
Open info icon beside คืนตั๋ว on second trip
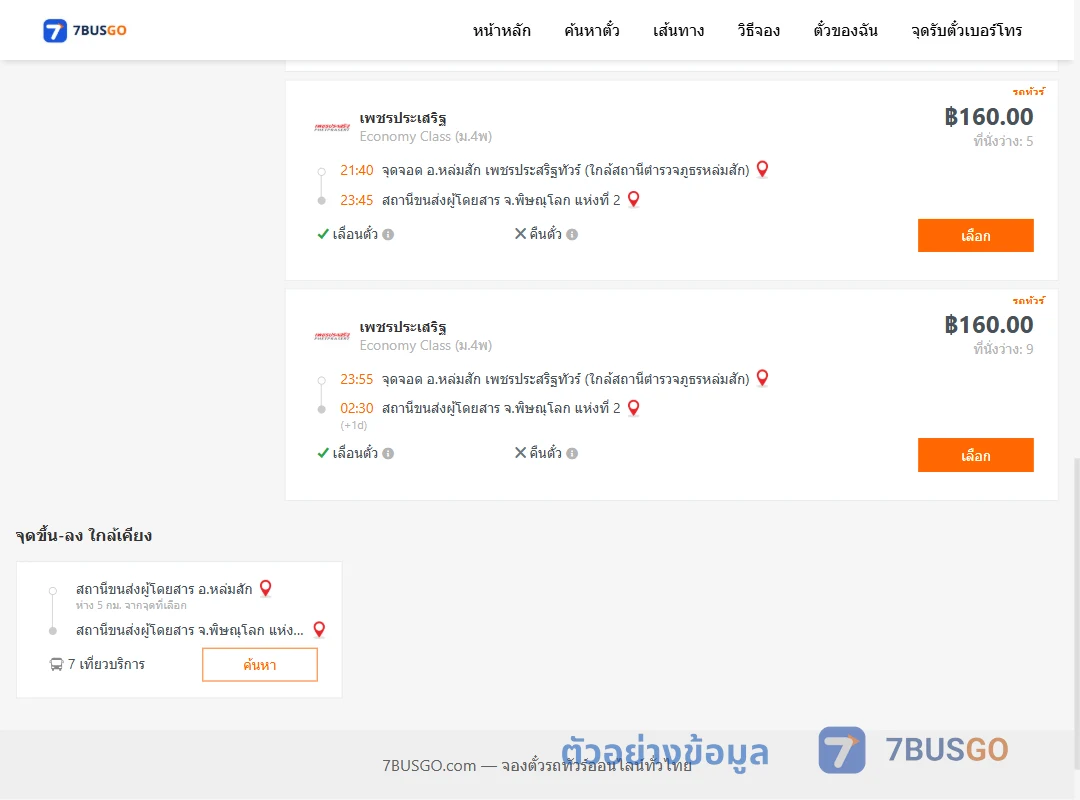click(x=572, y=453)
